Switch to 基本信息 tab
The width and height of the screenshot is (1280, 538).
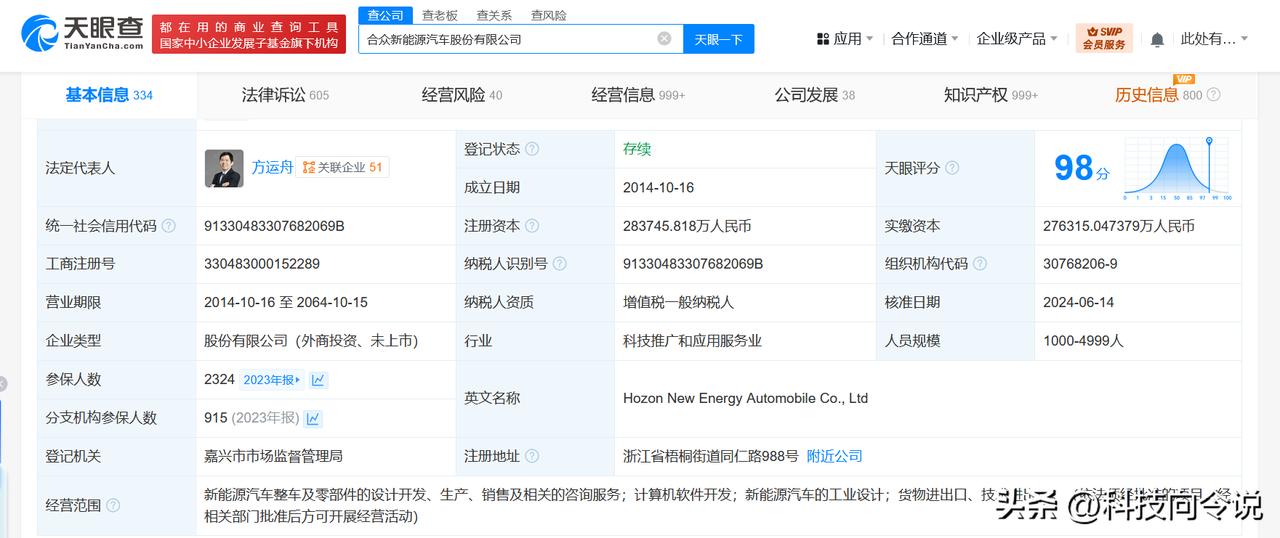click(109, 95)
